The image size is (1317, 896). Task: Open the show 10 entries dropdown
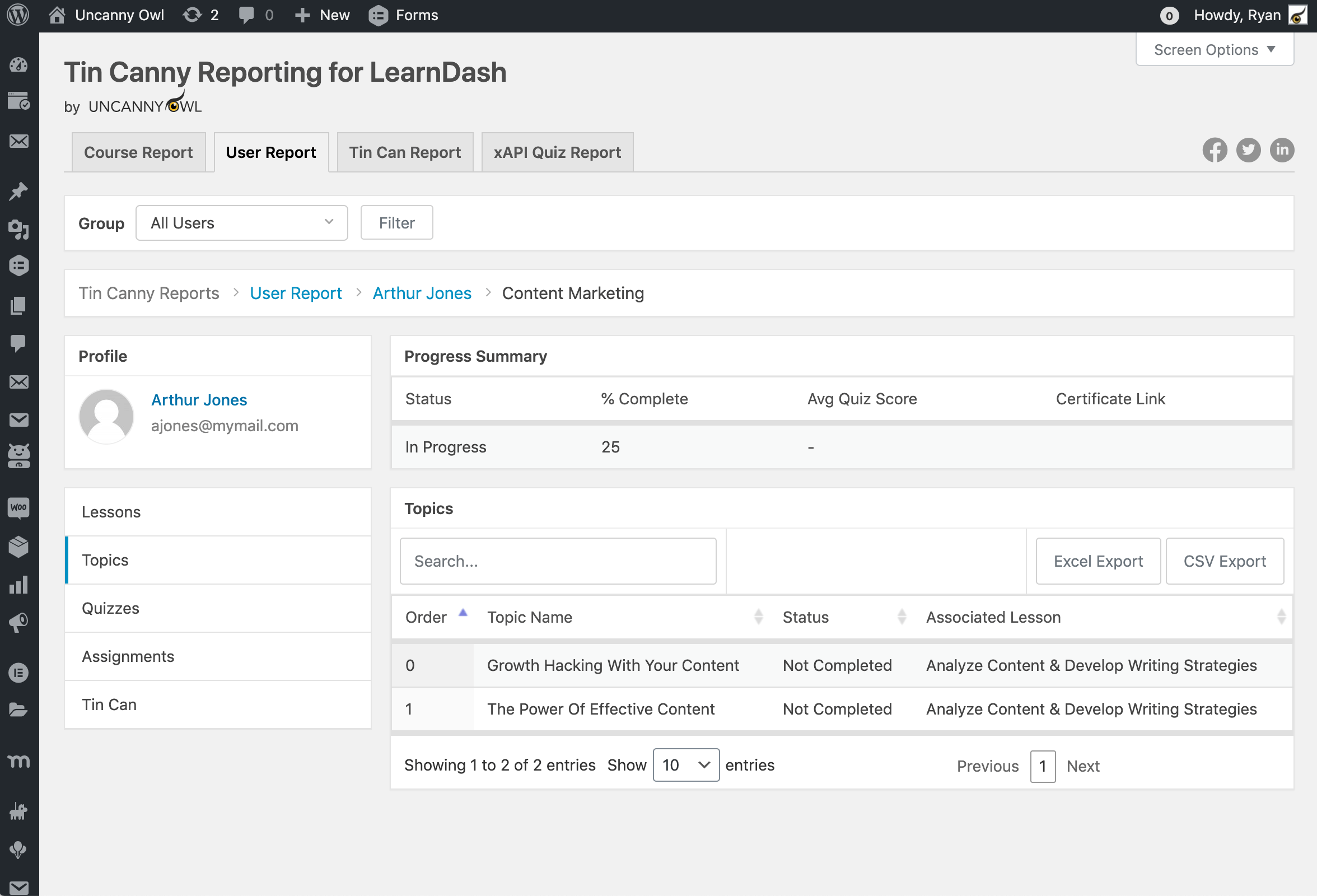686,765
